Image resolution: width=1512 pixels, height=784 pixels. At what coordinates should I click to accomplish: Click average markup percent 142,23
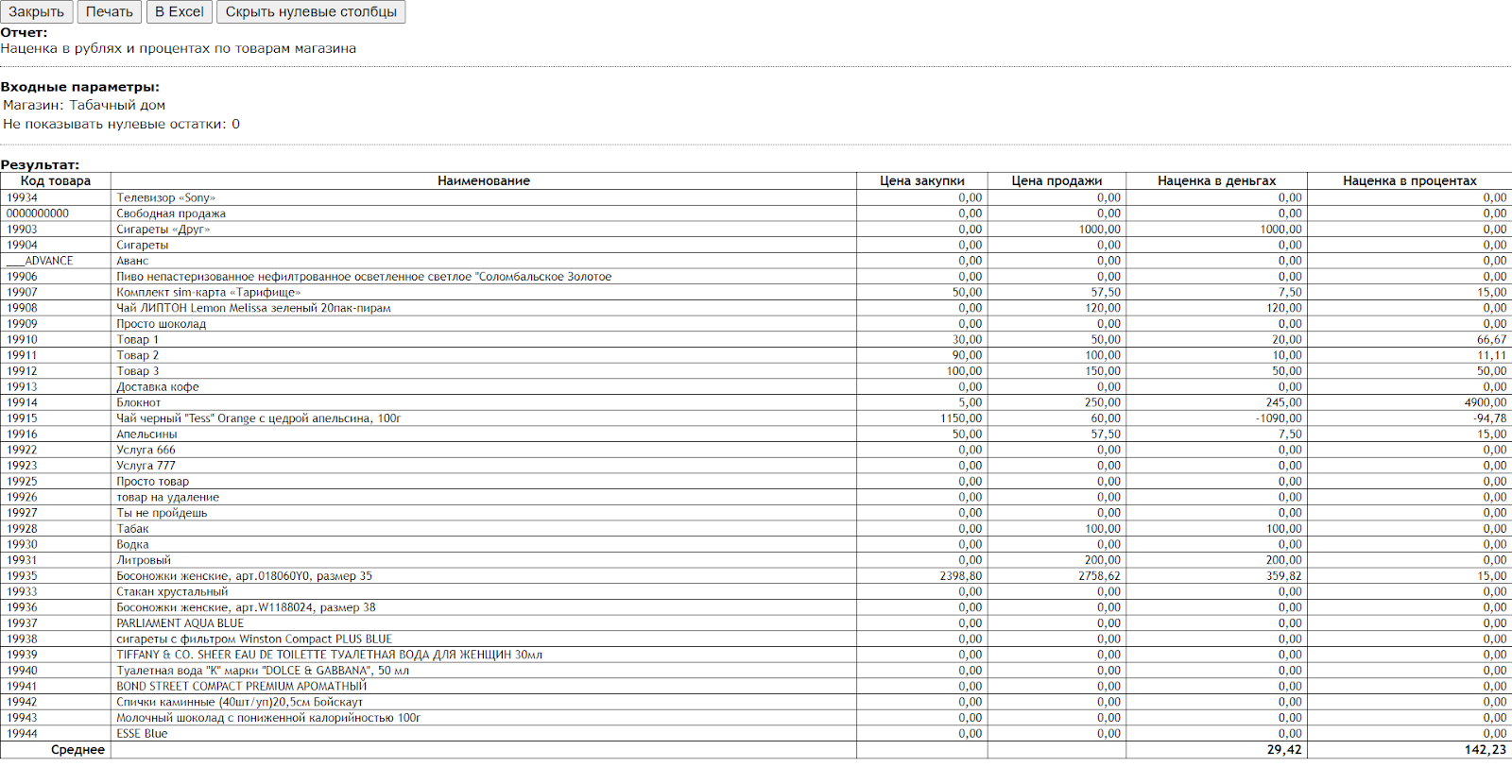coord(1485,750)
